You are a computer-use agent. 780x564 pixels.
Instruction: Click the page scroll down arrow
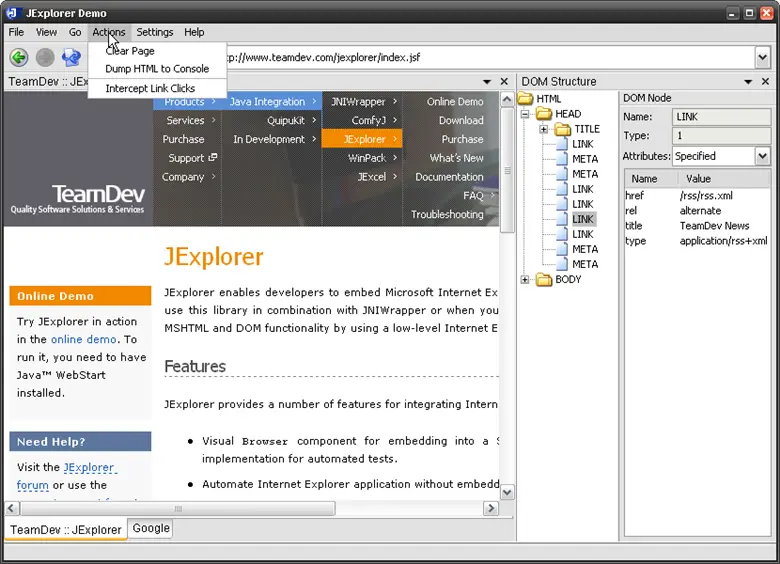(507, 492)
